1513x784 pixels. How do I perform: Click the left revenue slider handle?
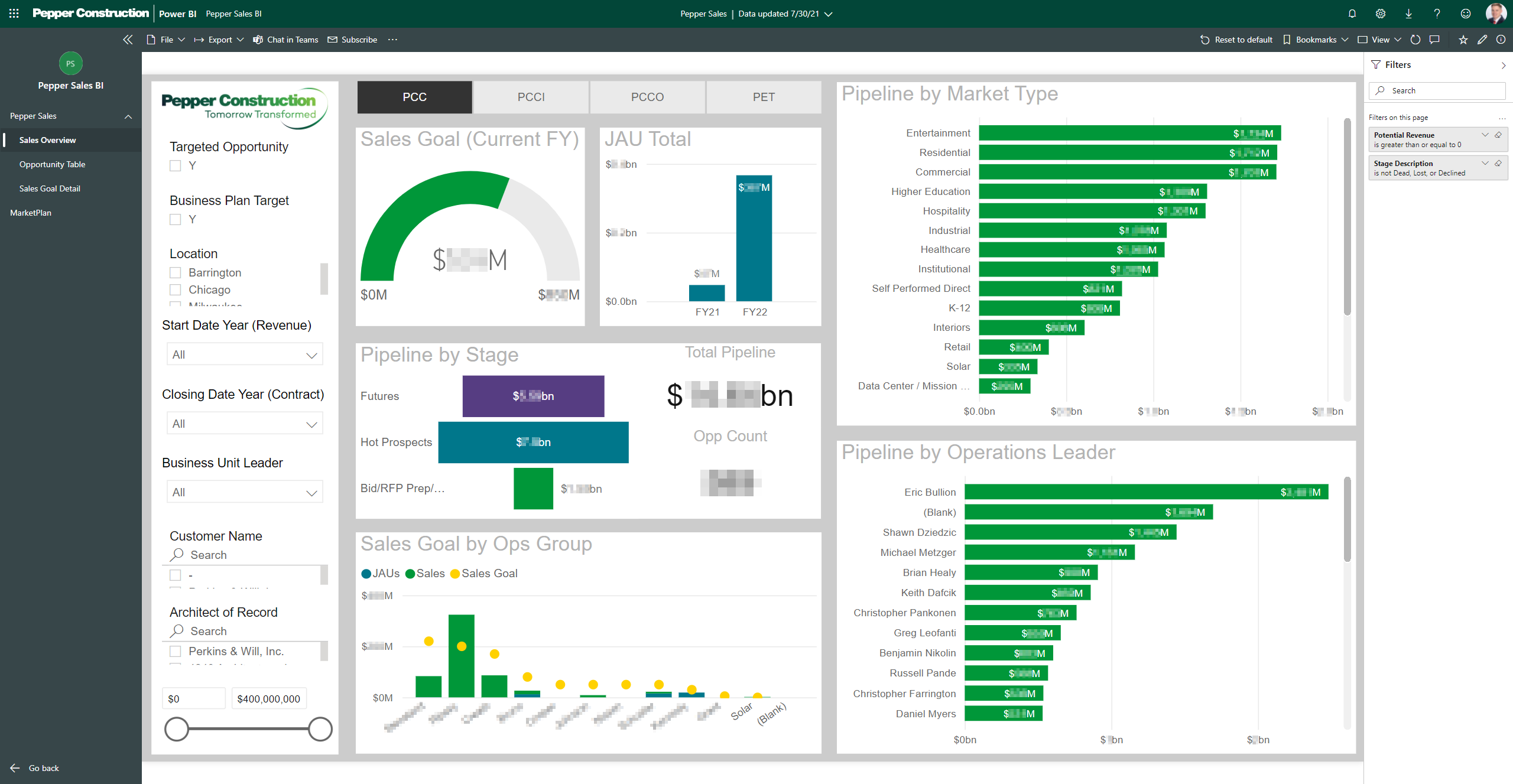(177, 729)
